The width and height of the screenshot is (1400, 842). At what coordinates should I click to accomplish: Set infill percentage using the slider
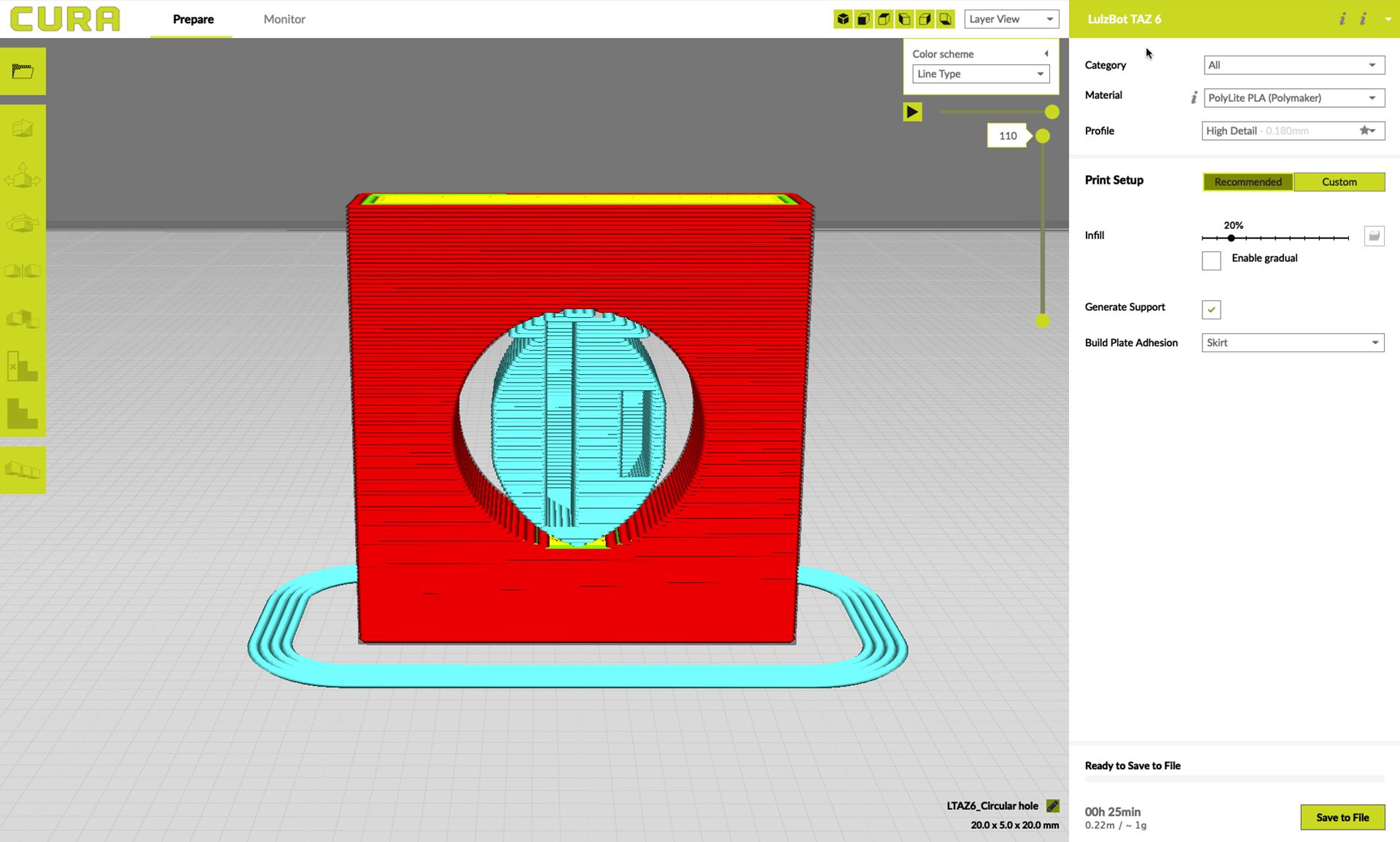pos(1232,238)
